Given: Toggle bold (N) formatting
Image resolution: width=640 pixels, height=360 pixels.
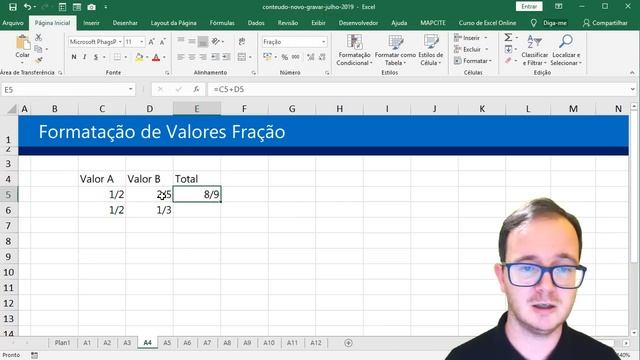Looking at the screenshot, I should click(74, 57).
